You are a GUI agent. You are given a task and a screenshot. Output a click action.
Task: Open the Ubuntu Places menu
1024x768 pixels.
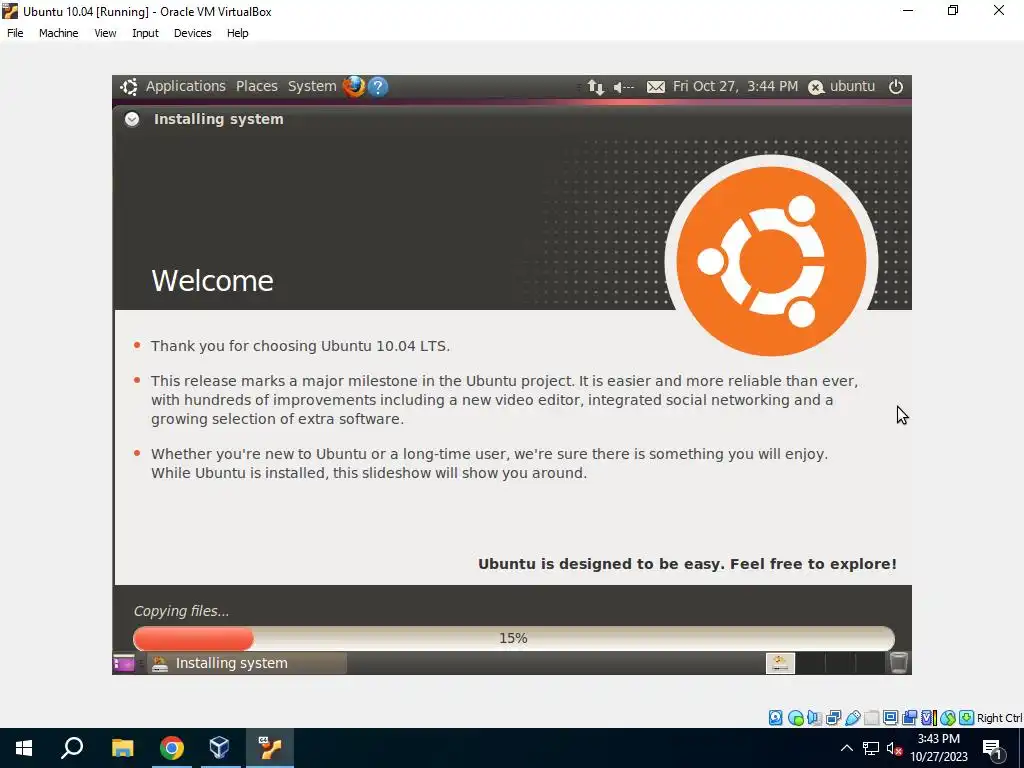257,86
